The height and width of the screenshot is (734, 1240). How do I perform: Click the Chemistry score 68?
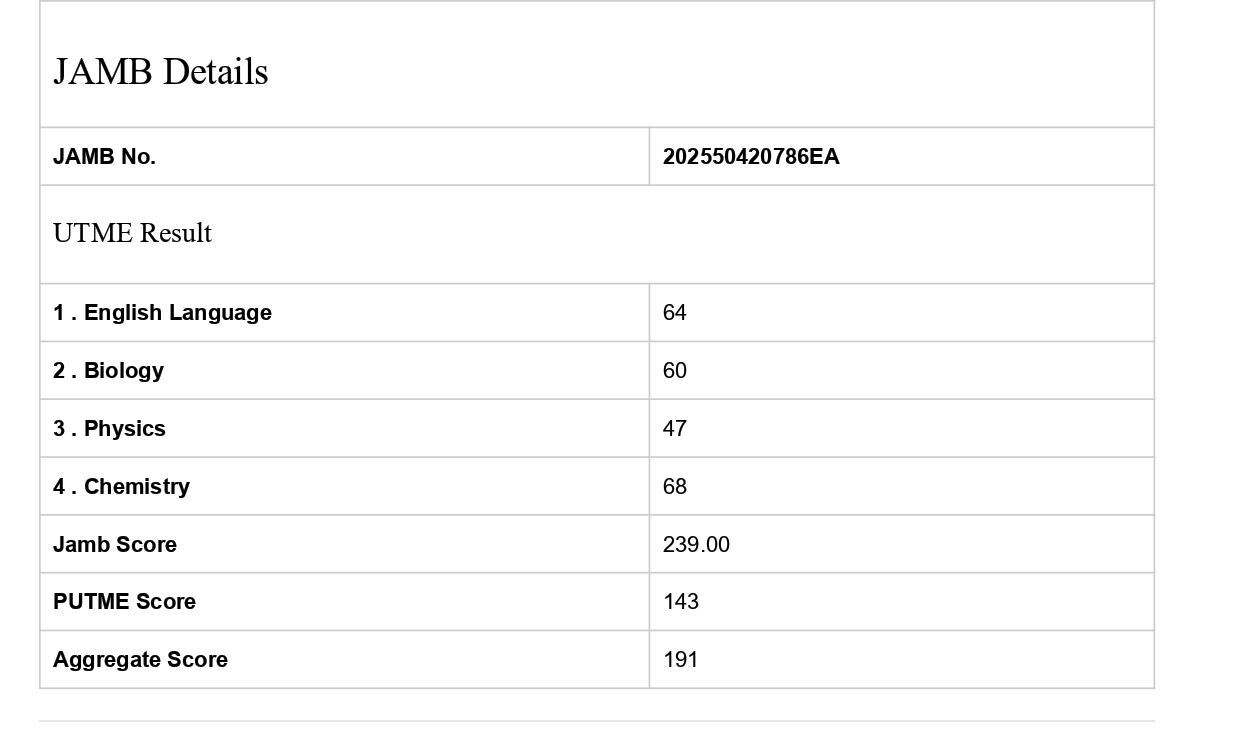coord(675,487)
